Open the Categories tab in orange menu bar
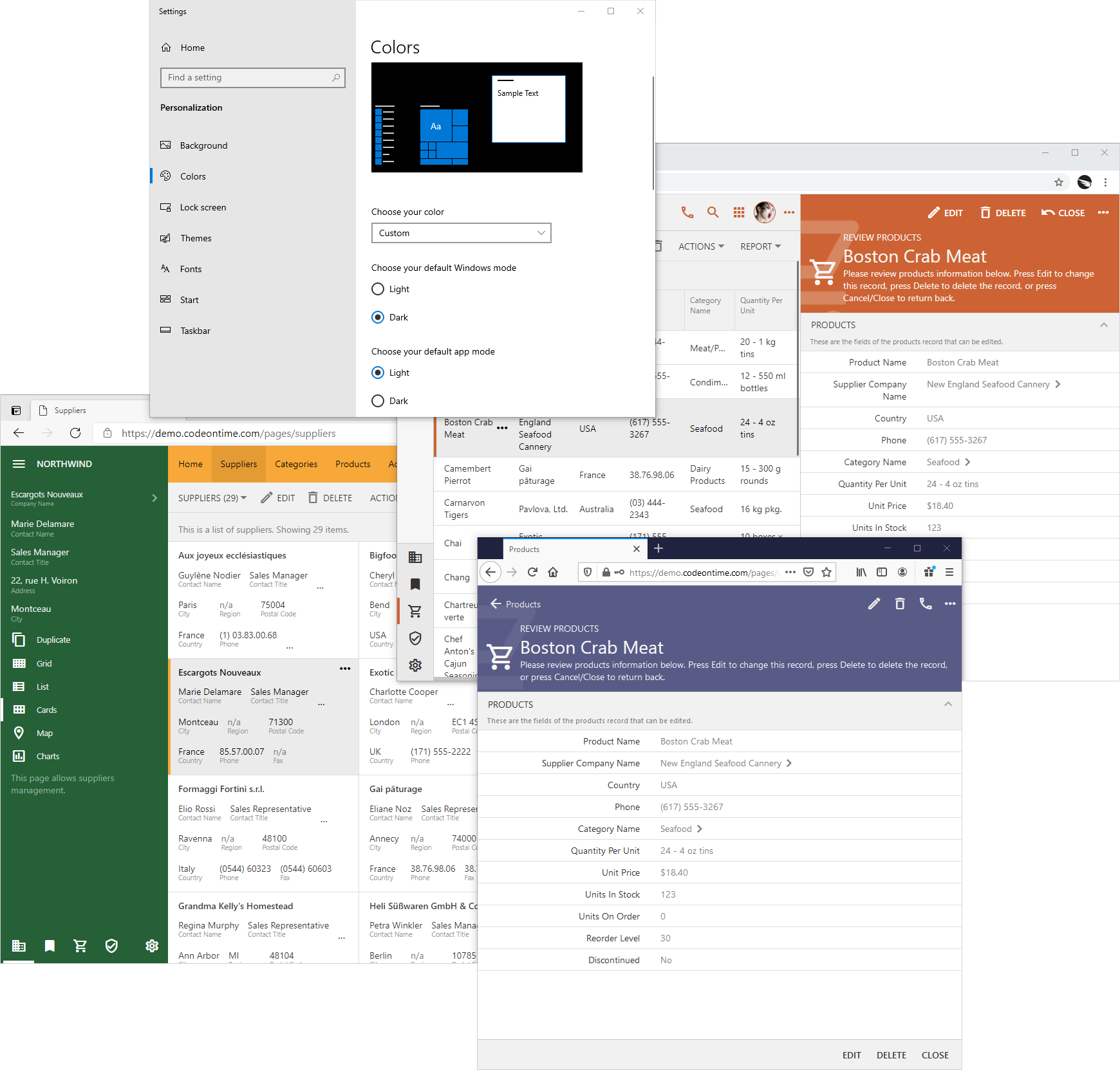The height and width of the screenshot is (1070, 1120). click(x=296, y=464)
